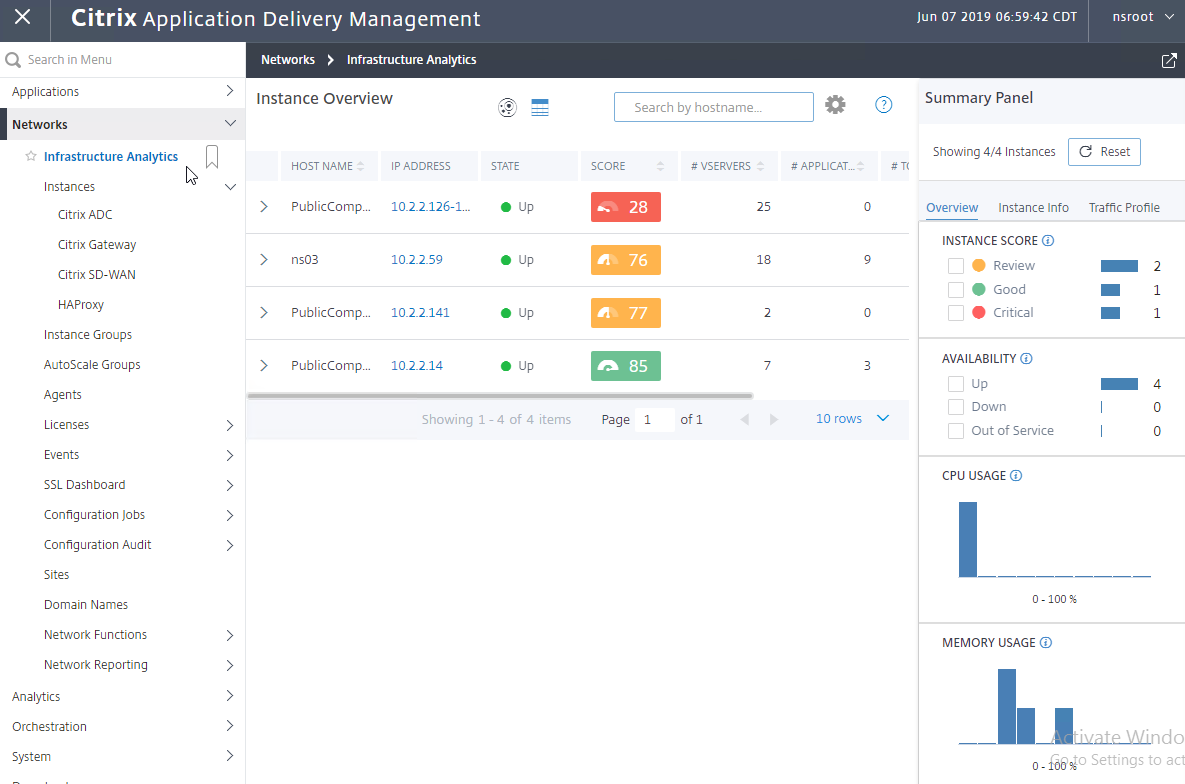Click the search magnifier icon in menu
The height and width of the screenshot is (784, 1185).
(13, 60)
